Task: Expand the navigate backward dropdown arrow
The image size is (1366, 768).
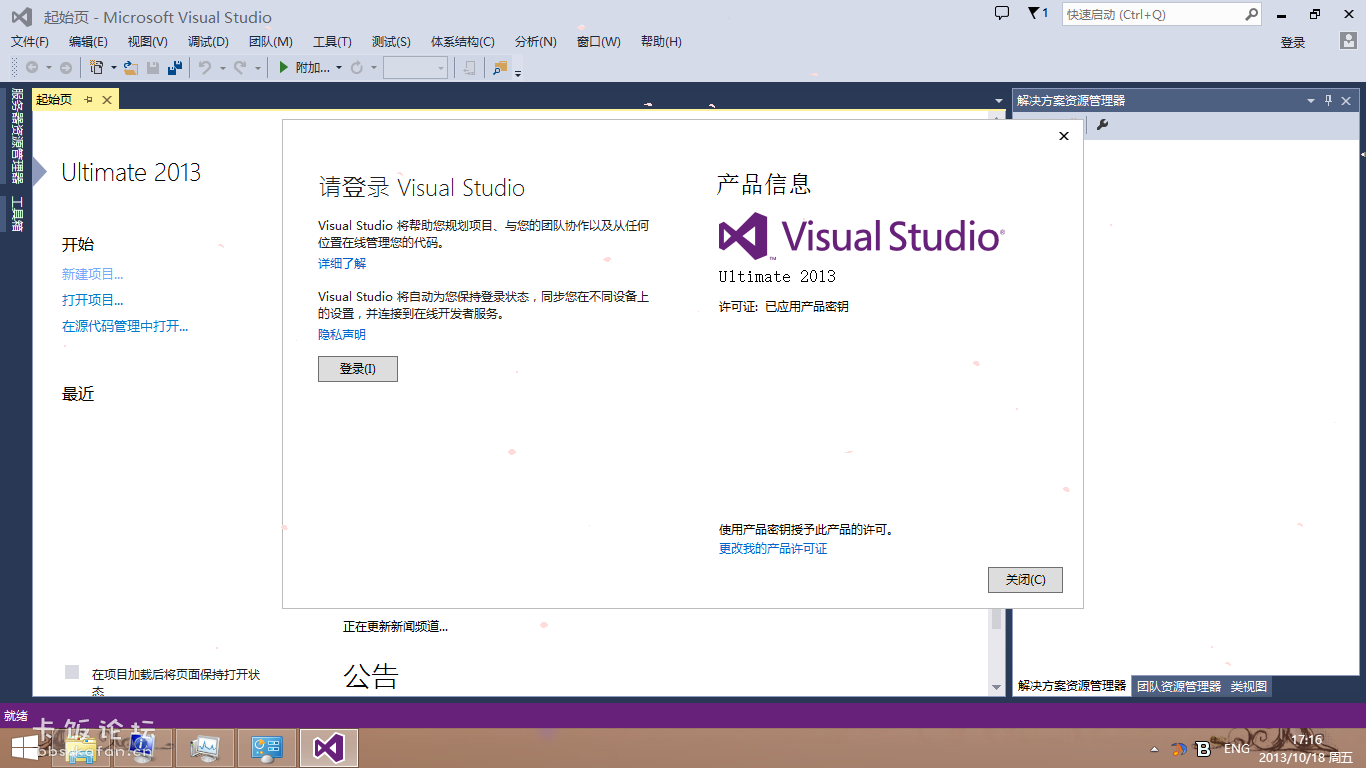Action: tap(48, 68)
